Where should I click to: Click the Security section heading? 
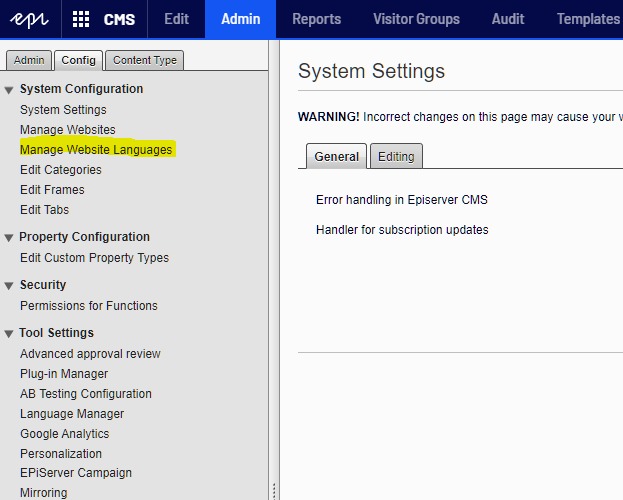pos(43,285)
